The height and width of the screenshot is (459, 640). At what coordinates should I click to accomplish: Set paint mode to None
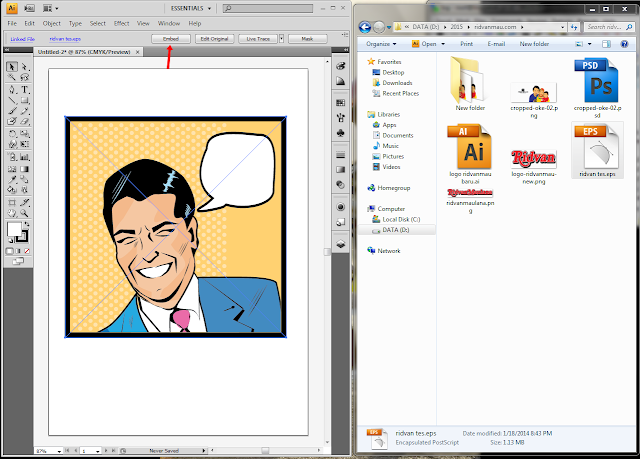[27, 251]
